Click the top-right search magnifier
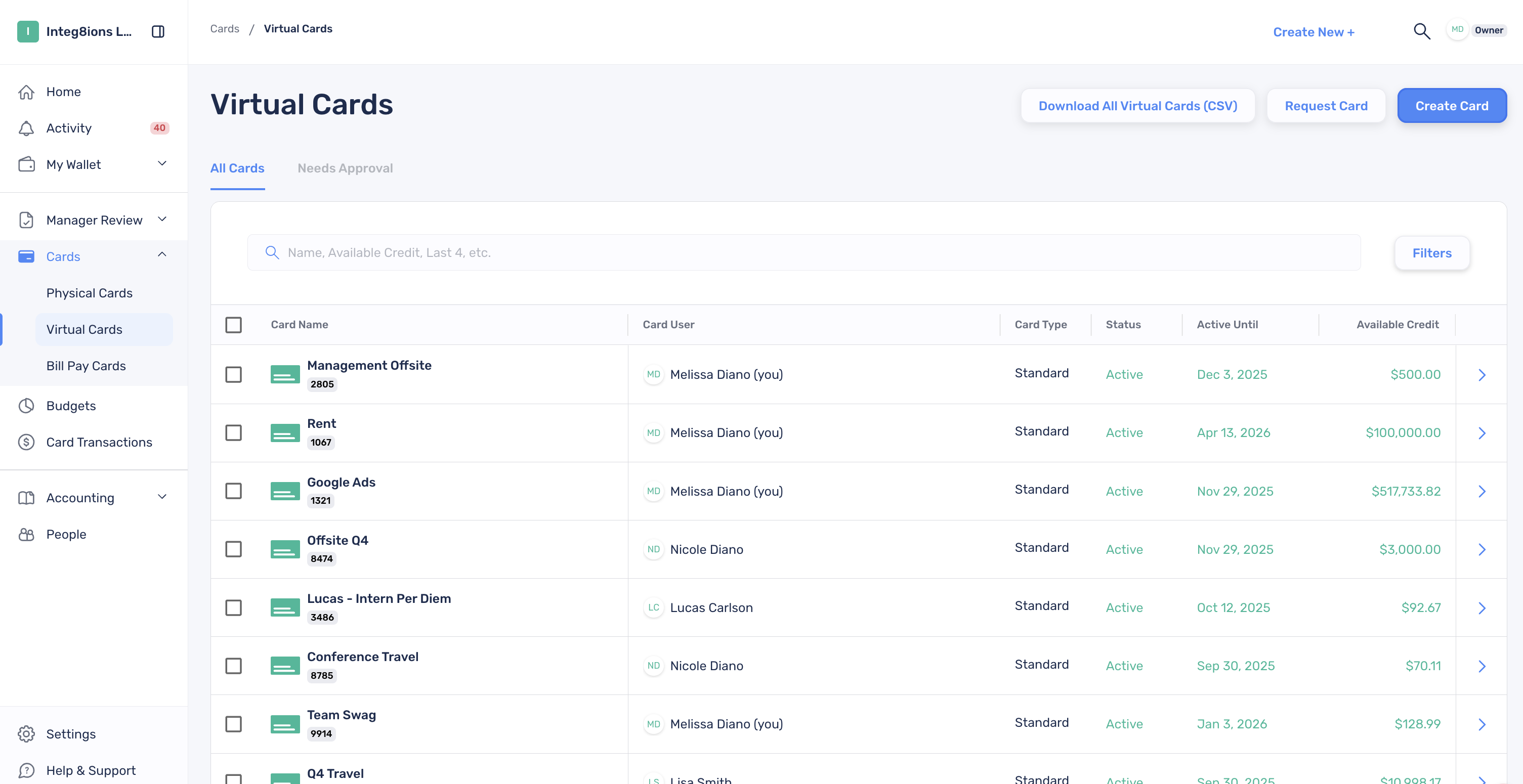 click(1422, 31)
